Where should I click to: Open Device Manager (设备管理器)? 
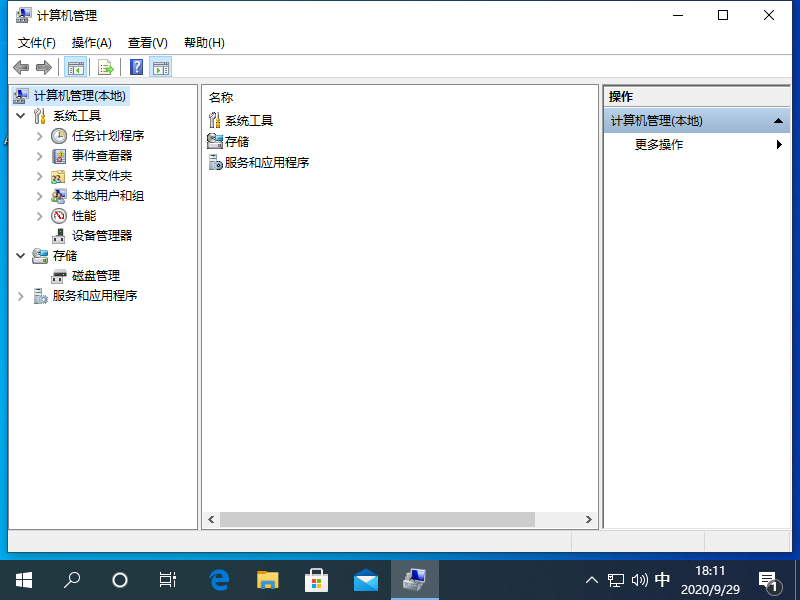pyautogui.click(x=104, y=235)
